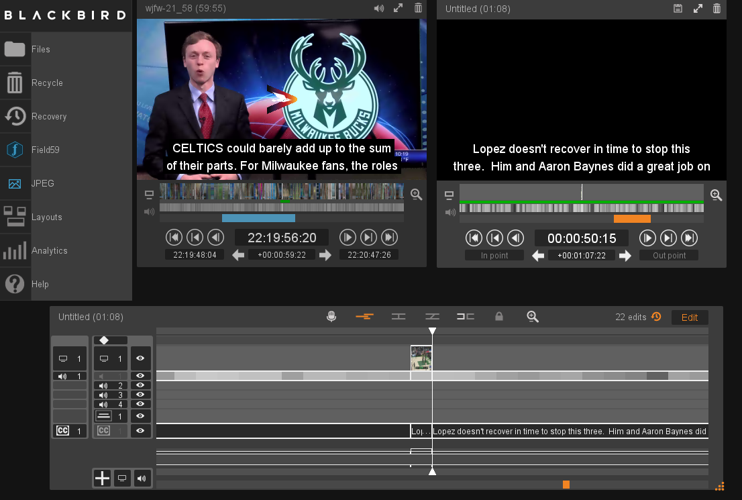
Task: Click the blue source scrub bar selection
Action: click(258, 218)
